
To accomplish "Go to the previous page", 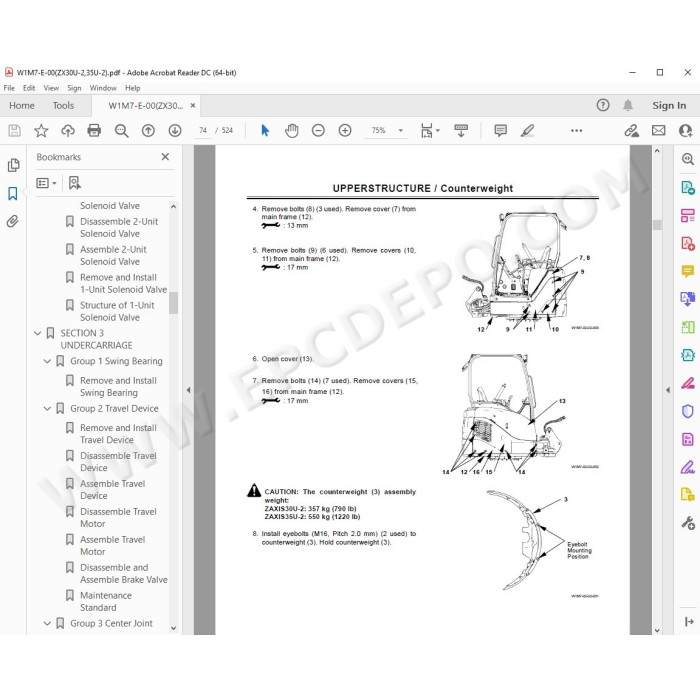I will 148,130.
